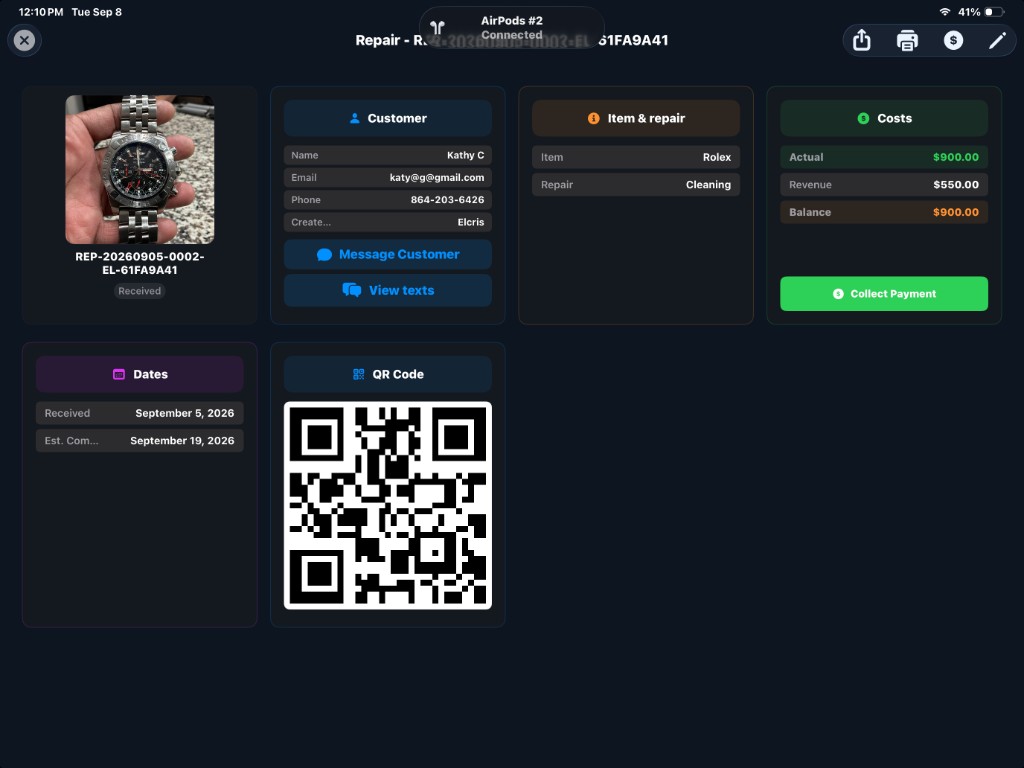Click the green dollar icon in Costs header
This screenshot has height=768, width=1024.
point(863,118)
